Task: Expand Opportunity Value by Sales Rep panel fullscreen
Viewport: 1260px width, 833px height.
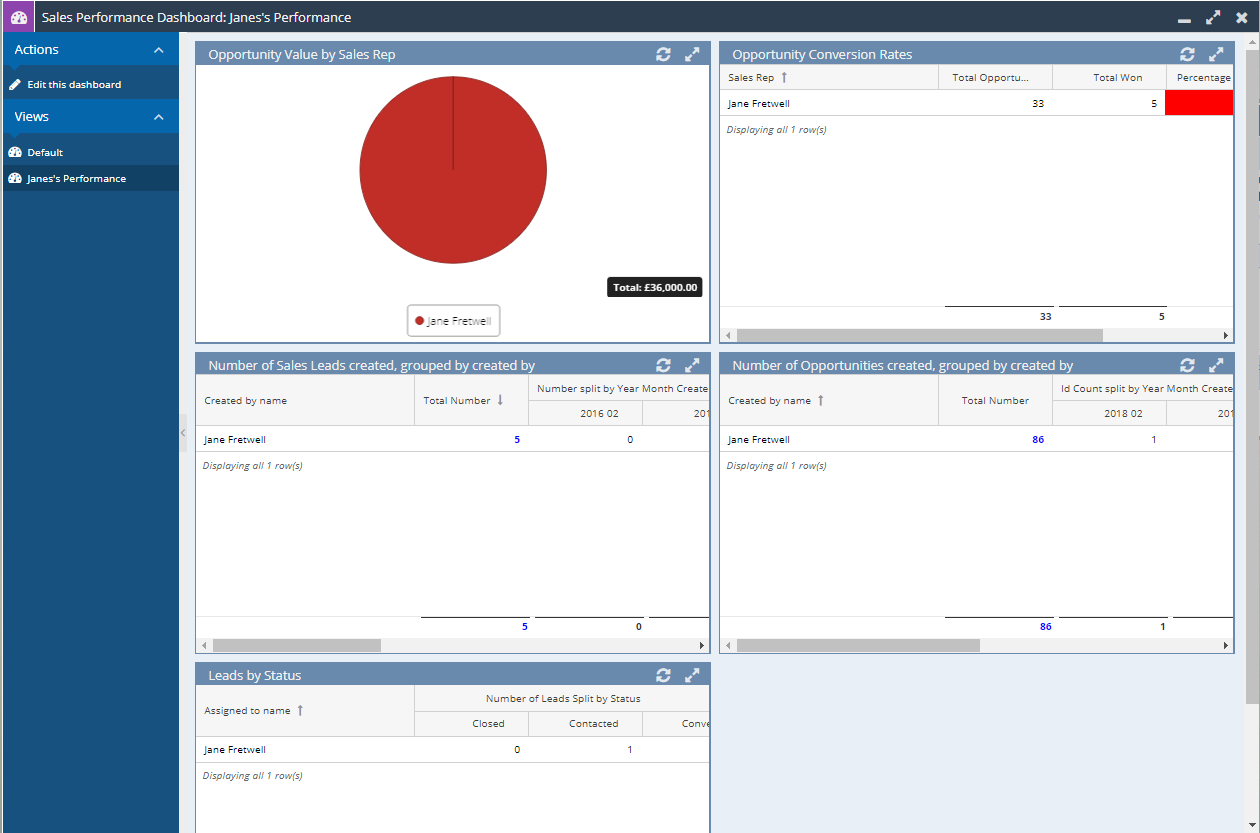Action: (x=692, y=54)
